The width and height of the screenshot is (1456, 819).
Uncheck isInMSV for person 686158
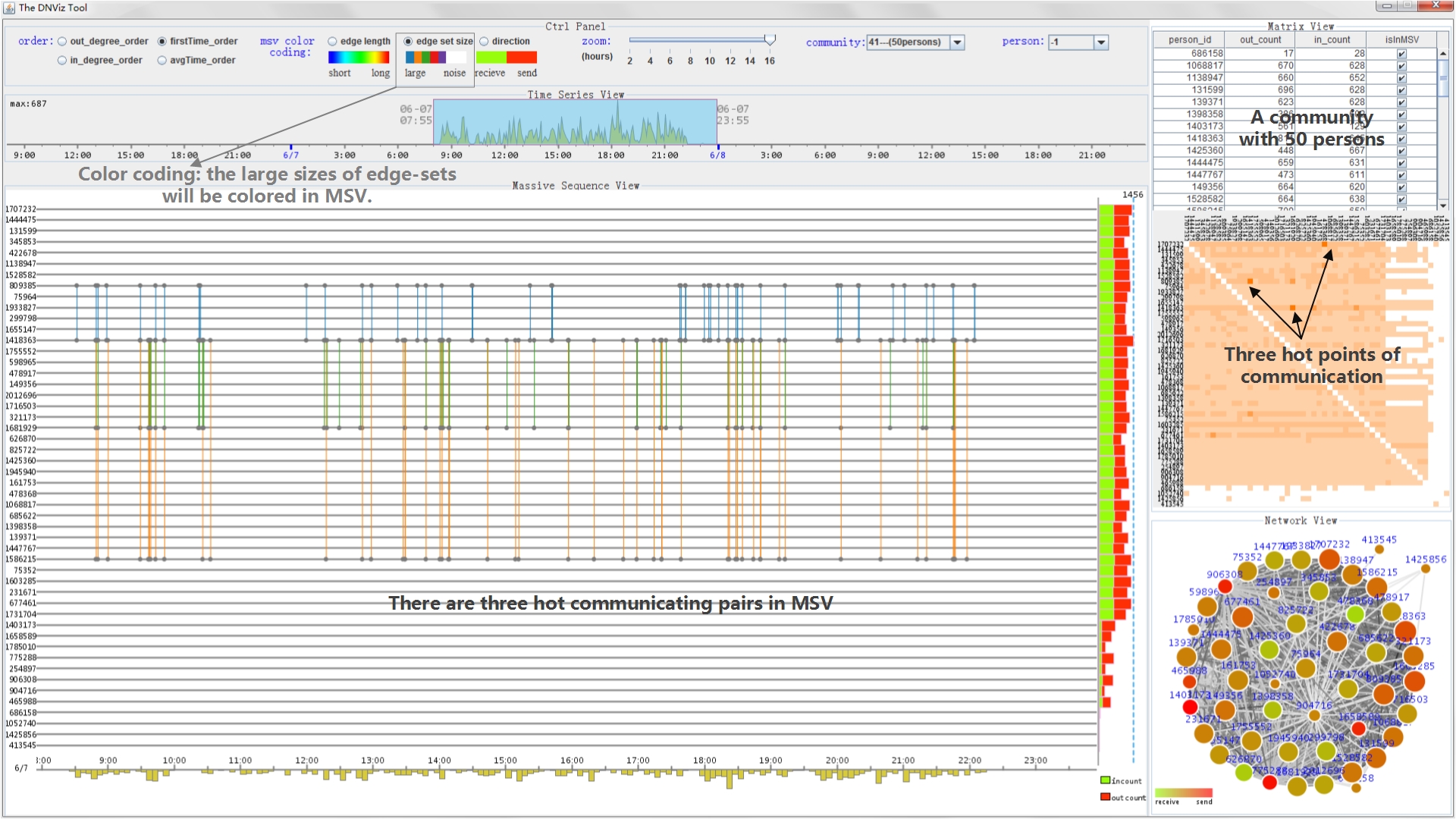click(1401, 54)
